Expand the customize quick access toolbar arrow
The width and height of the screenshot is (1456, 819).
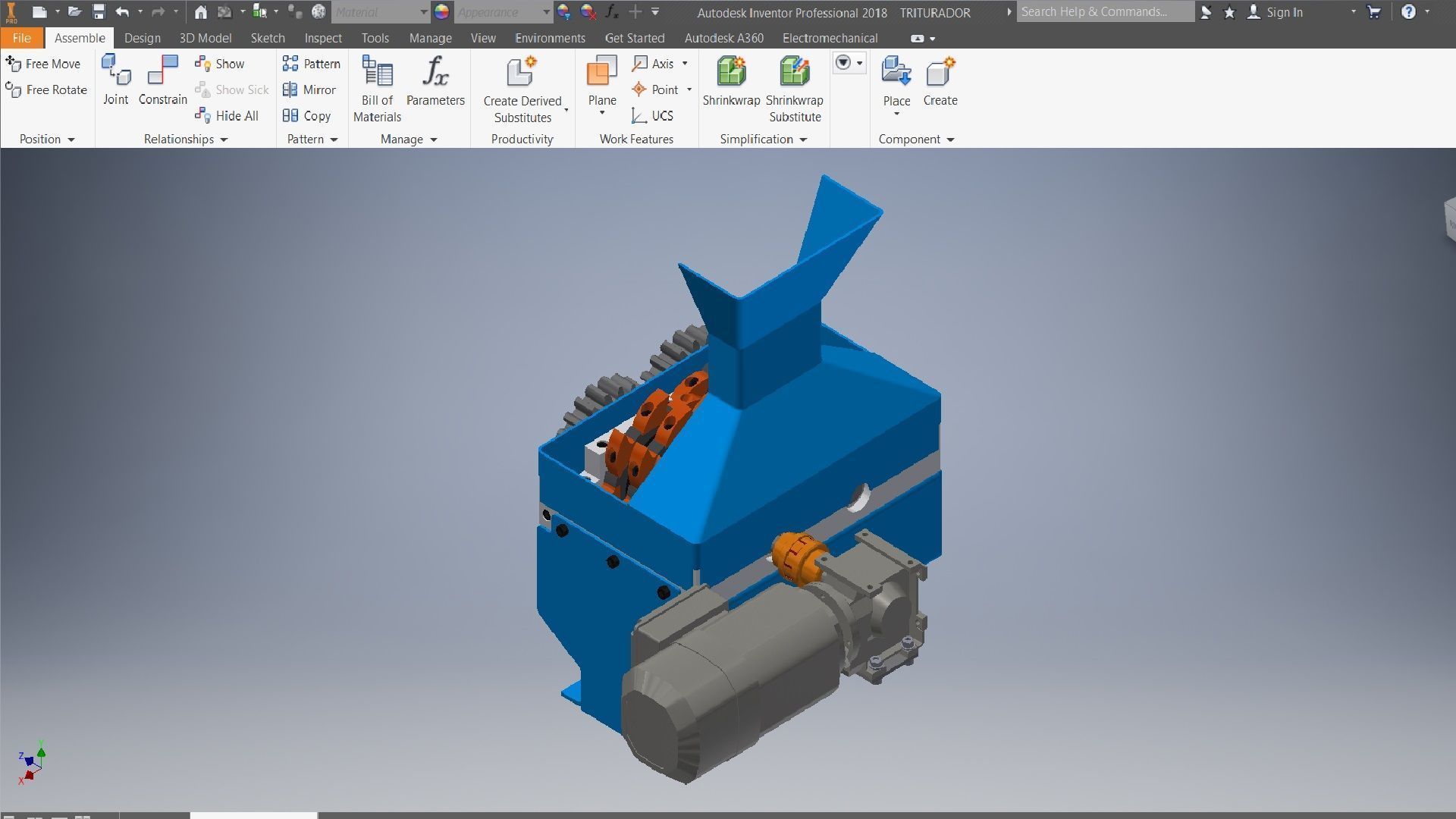pos(655,12)
